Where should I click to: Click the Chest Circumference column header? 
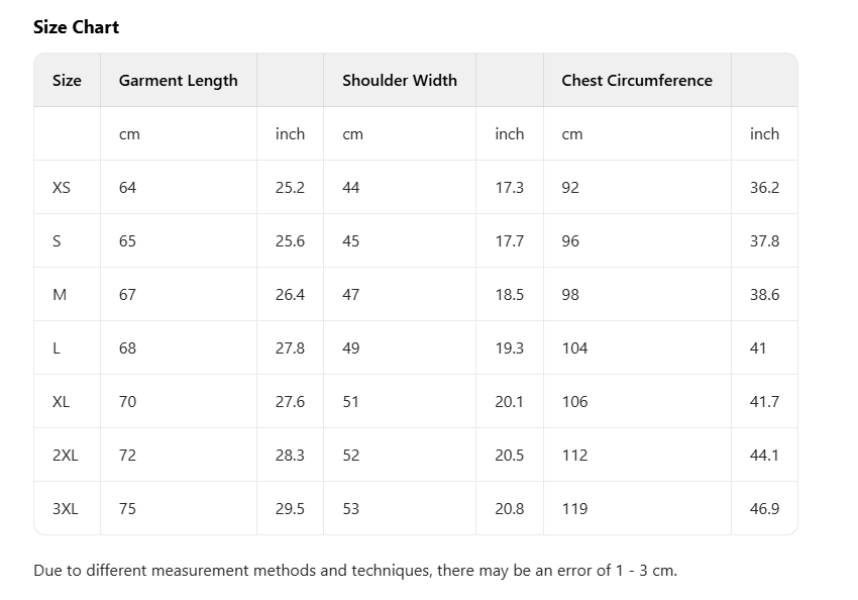pyautogui.click(x=637, y=80)
